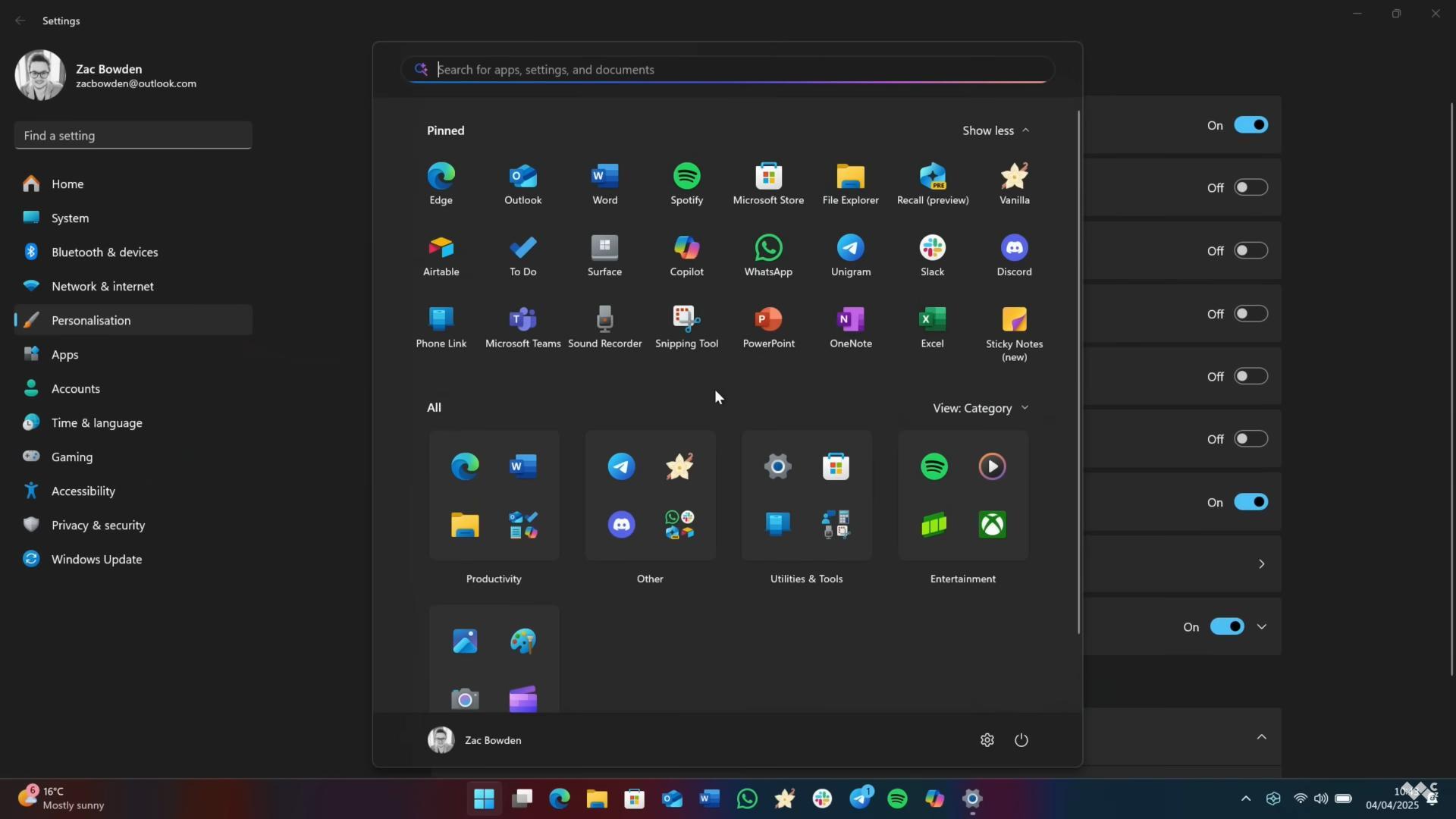Open File Explorer icon in Productivity category
Image resolution: width=1456 pixels, height=819 pixels.
pos(465,525)
